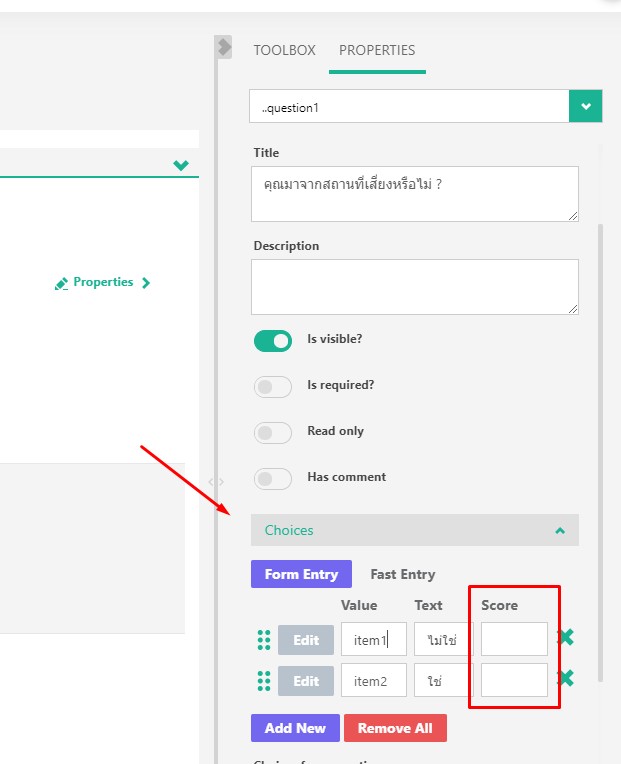Click Add New choice button
The width and height of the screenshot is (621, 764).
point(295,728)
